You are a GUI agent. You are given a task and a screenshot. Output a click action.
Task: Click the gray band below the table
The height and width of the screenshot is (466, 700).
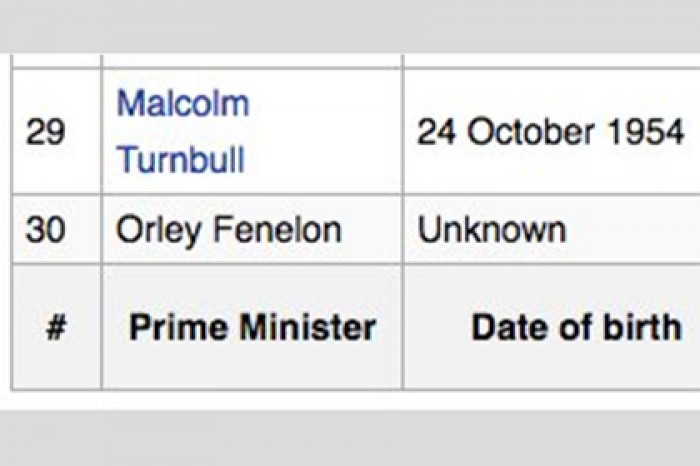click(x=350, y=438)
